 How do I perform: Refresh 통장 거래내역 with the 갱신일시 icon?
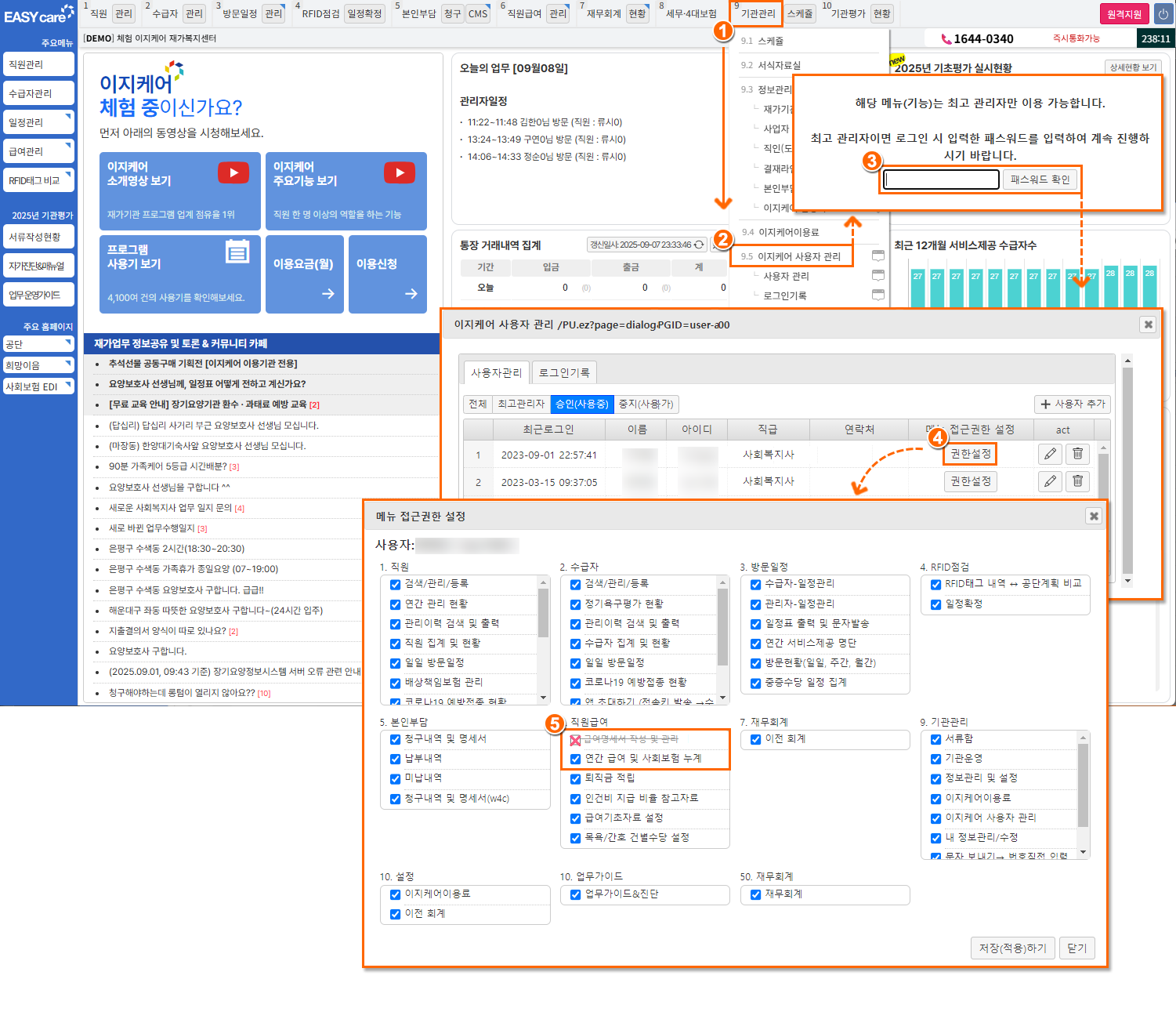tap(699, 245)
